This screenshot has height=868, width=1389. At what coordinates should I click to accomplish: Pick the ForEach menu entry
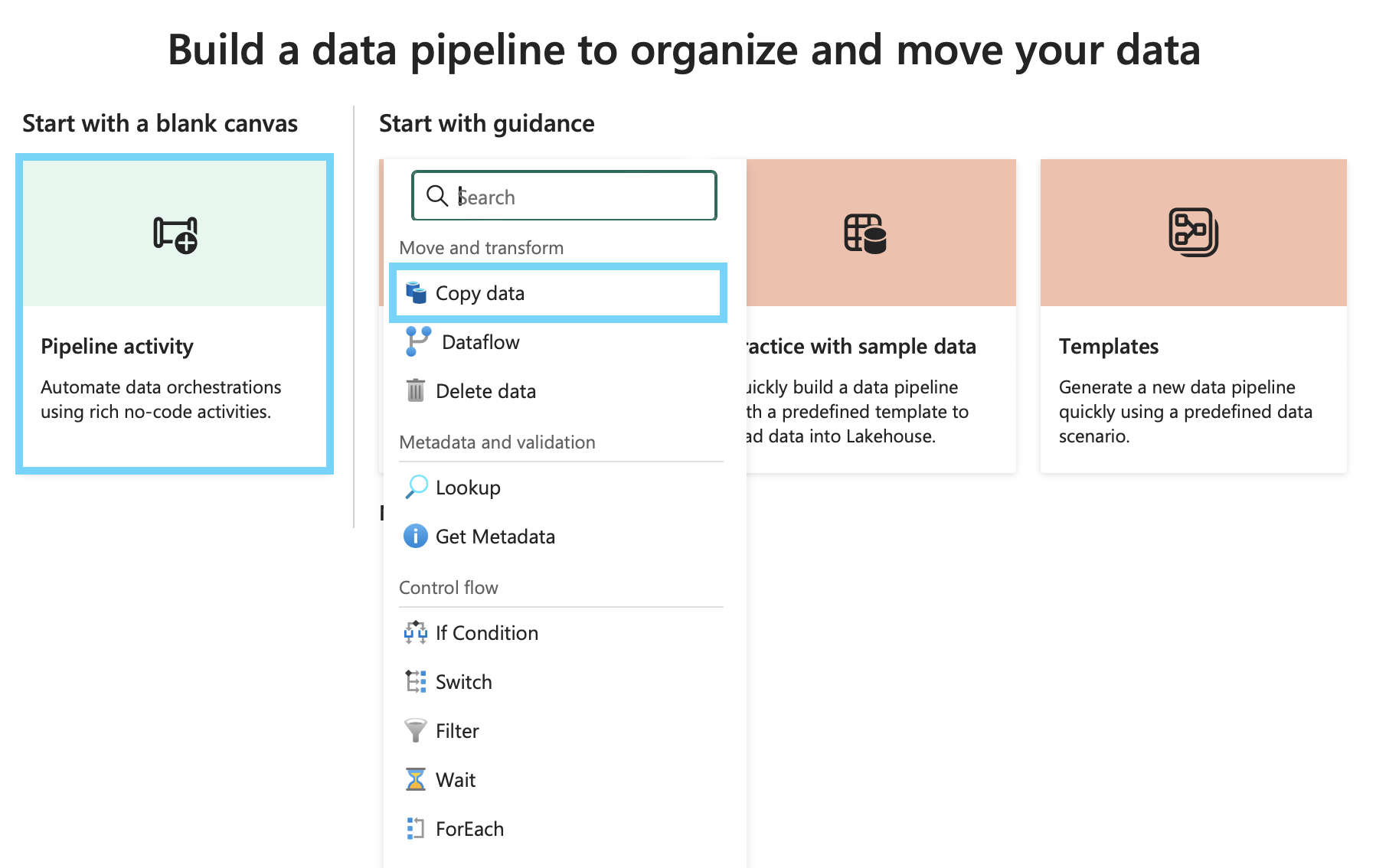469,829
